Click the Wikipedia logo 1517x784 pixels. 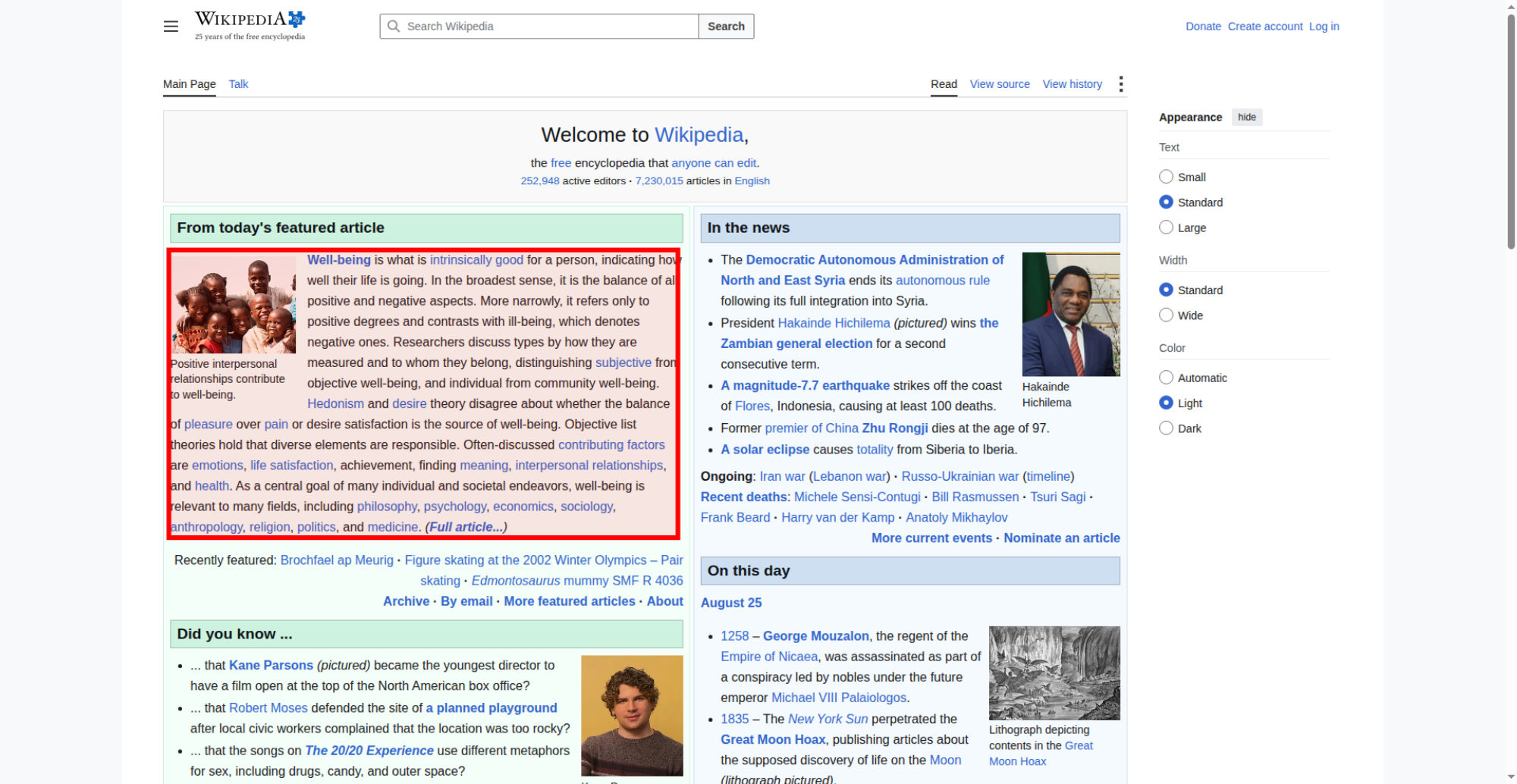pos(250,26)
